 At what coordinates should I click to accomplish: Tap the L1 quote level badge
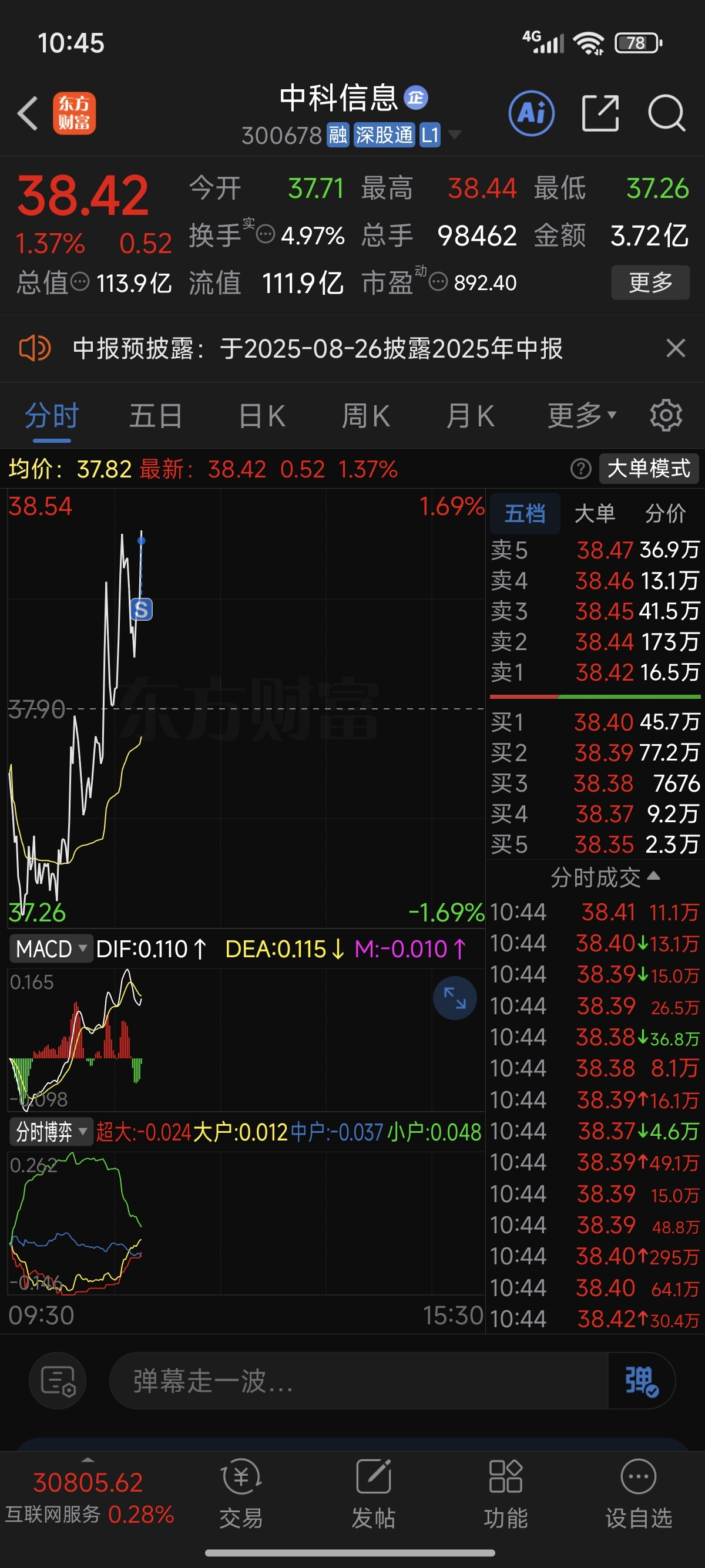430,135
